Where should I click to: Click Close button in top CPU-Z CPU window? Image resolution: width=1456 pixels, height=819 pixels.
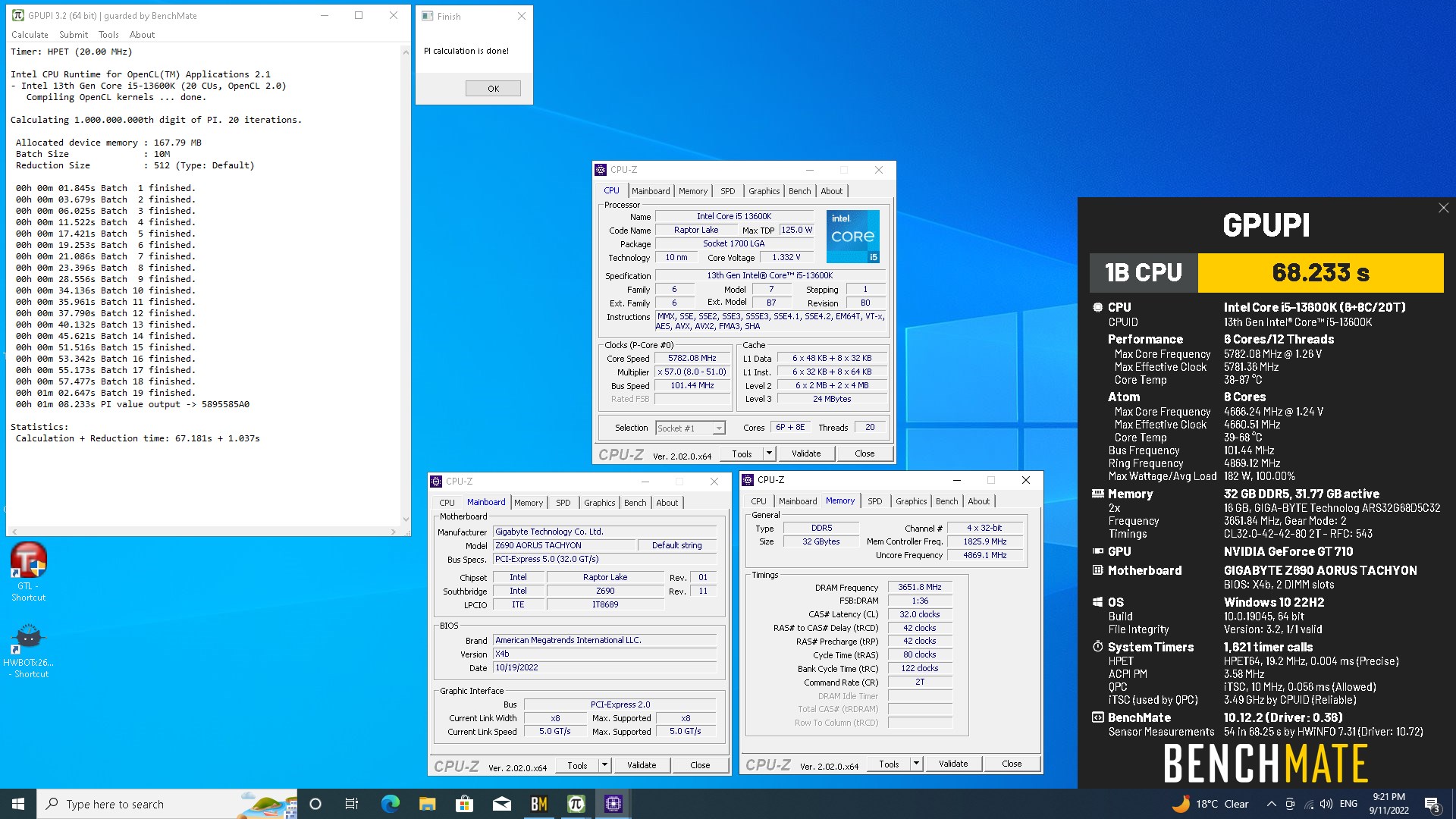pyautogui.click(x=864, y=453)
